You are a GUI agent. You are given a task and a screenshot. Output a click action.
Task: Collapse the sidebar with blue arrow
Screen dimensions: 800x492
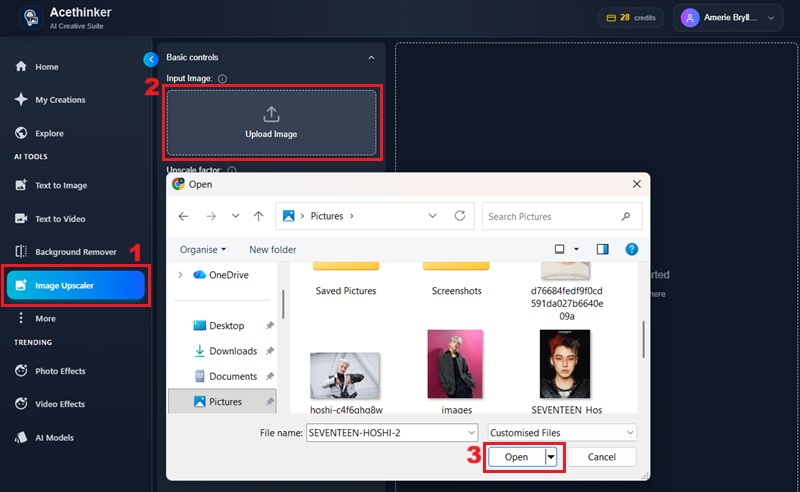150,59
